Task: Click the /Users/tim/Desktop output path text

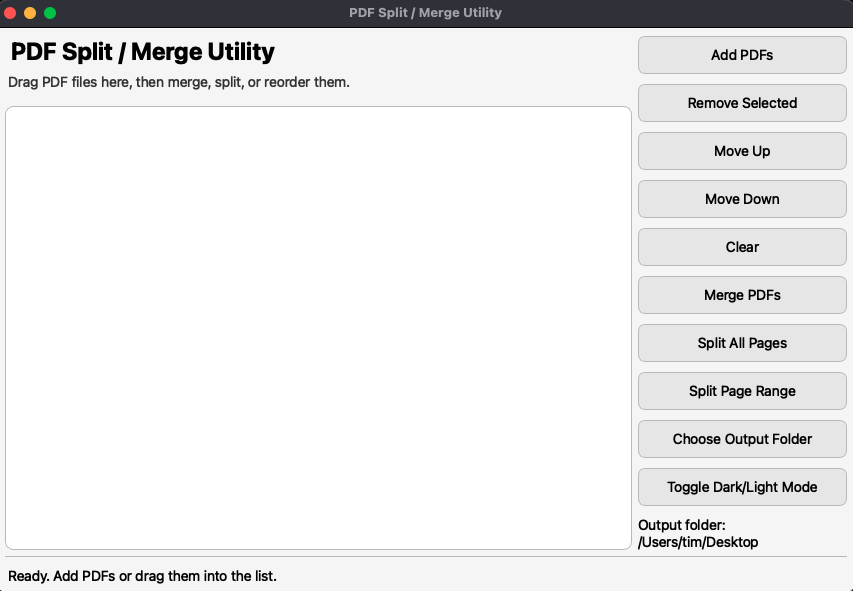Action: [x=698, y=542]
